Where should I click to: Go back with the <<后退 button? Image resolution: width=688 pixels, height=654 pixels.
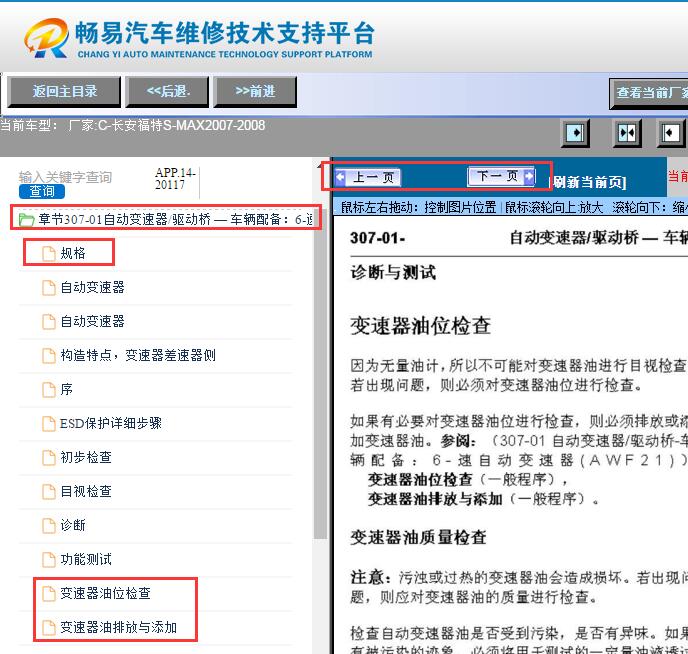[x=167, y=92]
